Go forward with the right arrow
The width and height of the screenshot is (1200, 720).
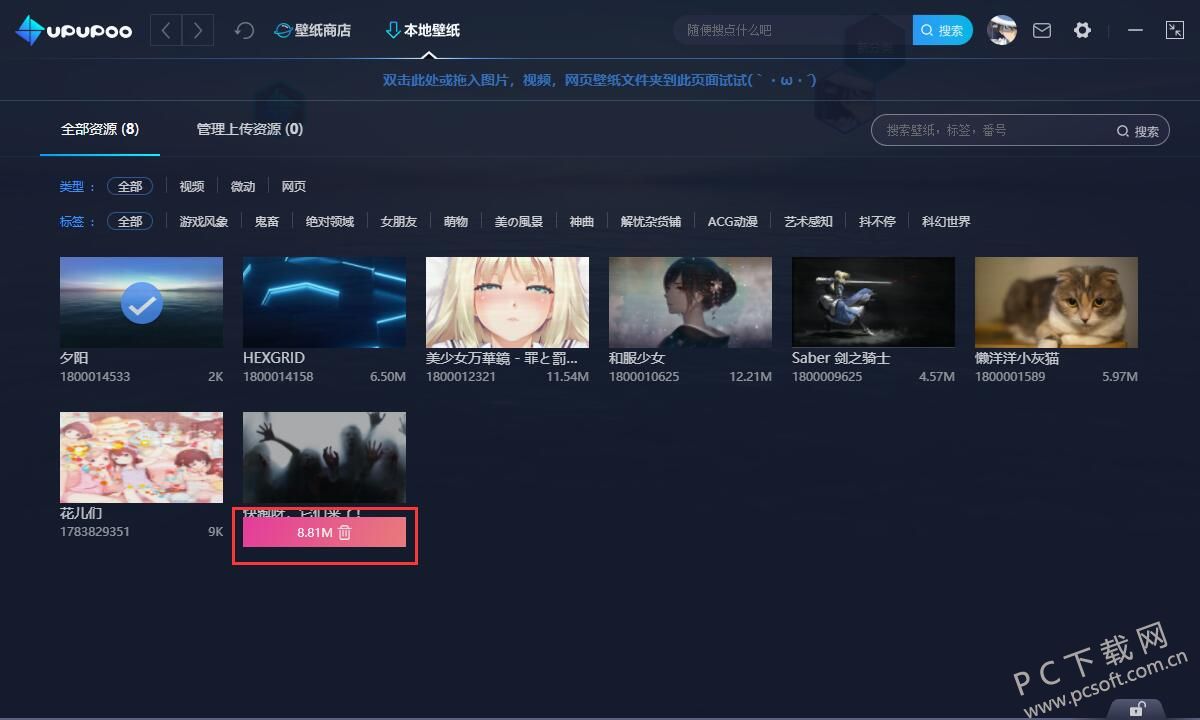pos(198,31)
